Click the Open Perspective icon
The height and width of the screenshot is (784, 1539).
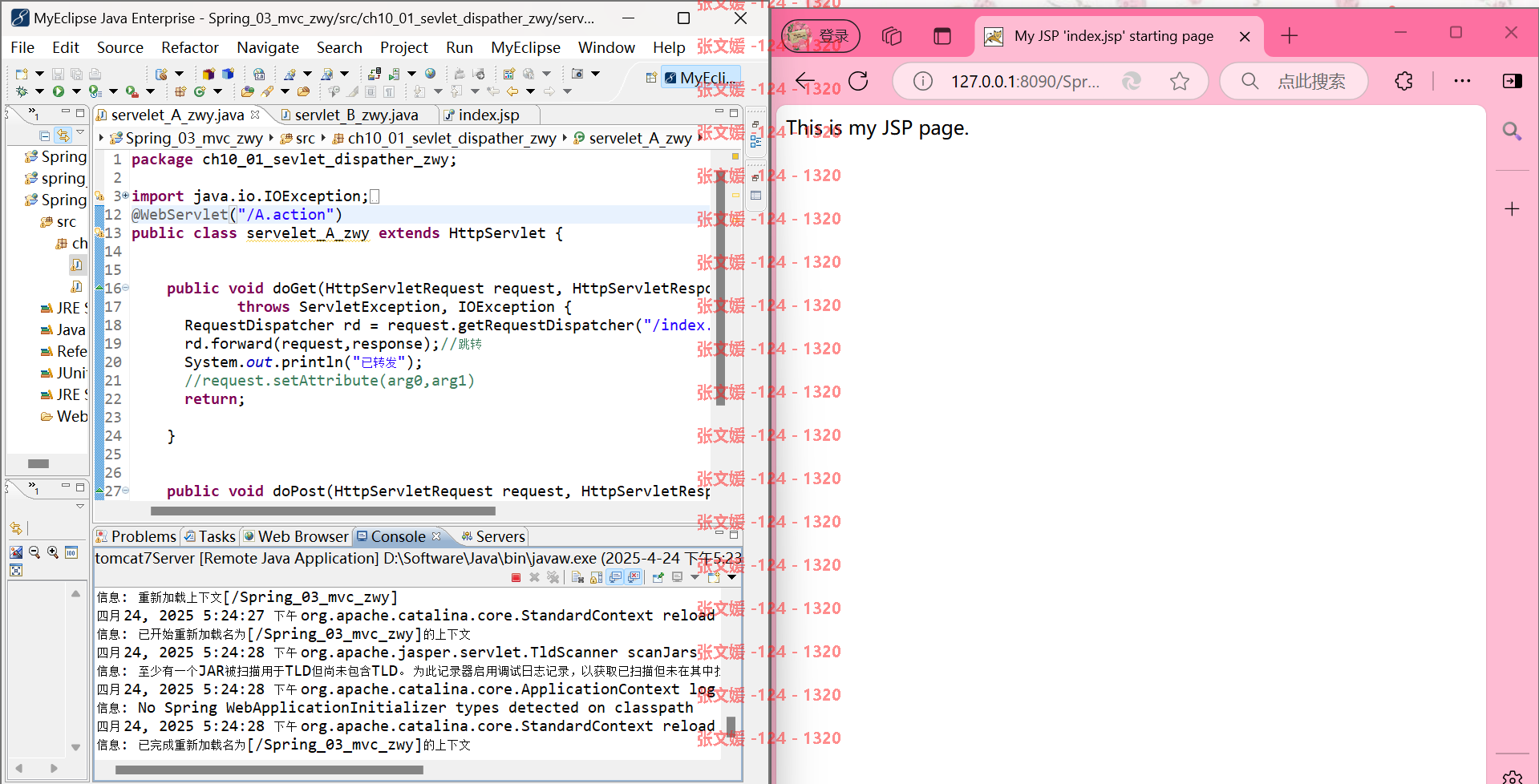coord(650,78)
